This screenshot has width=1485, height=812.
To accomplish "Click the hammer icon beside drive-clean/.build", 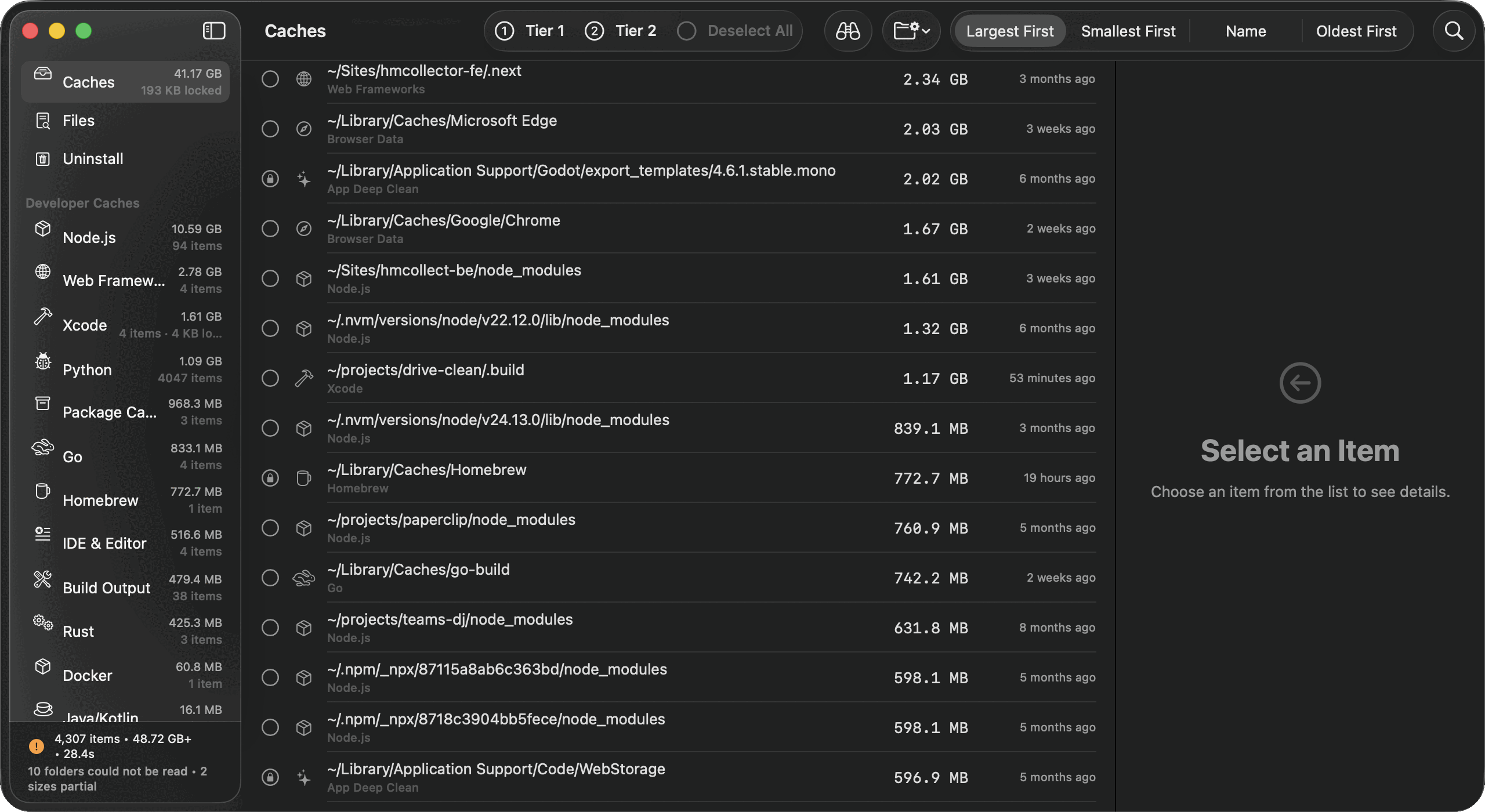I will tap(304, 378).
